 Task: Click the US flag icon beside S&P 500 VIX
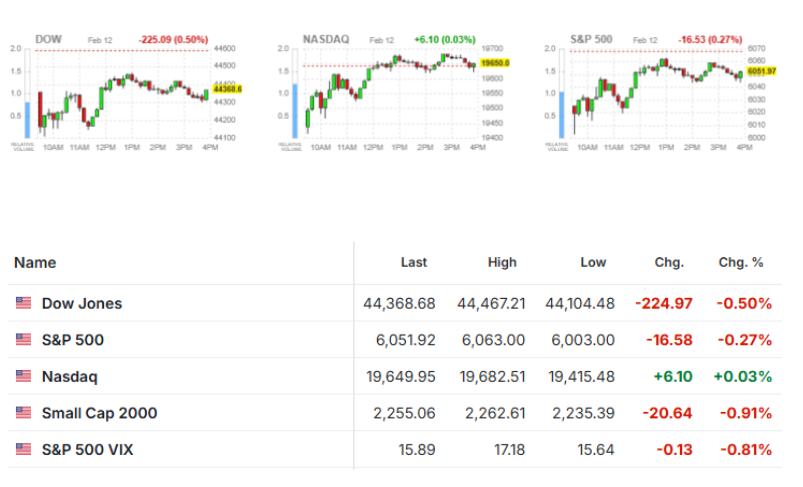click(x=24, y=450)
